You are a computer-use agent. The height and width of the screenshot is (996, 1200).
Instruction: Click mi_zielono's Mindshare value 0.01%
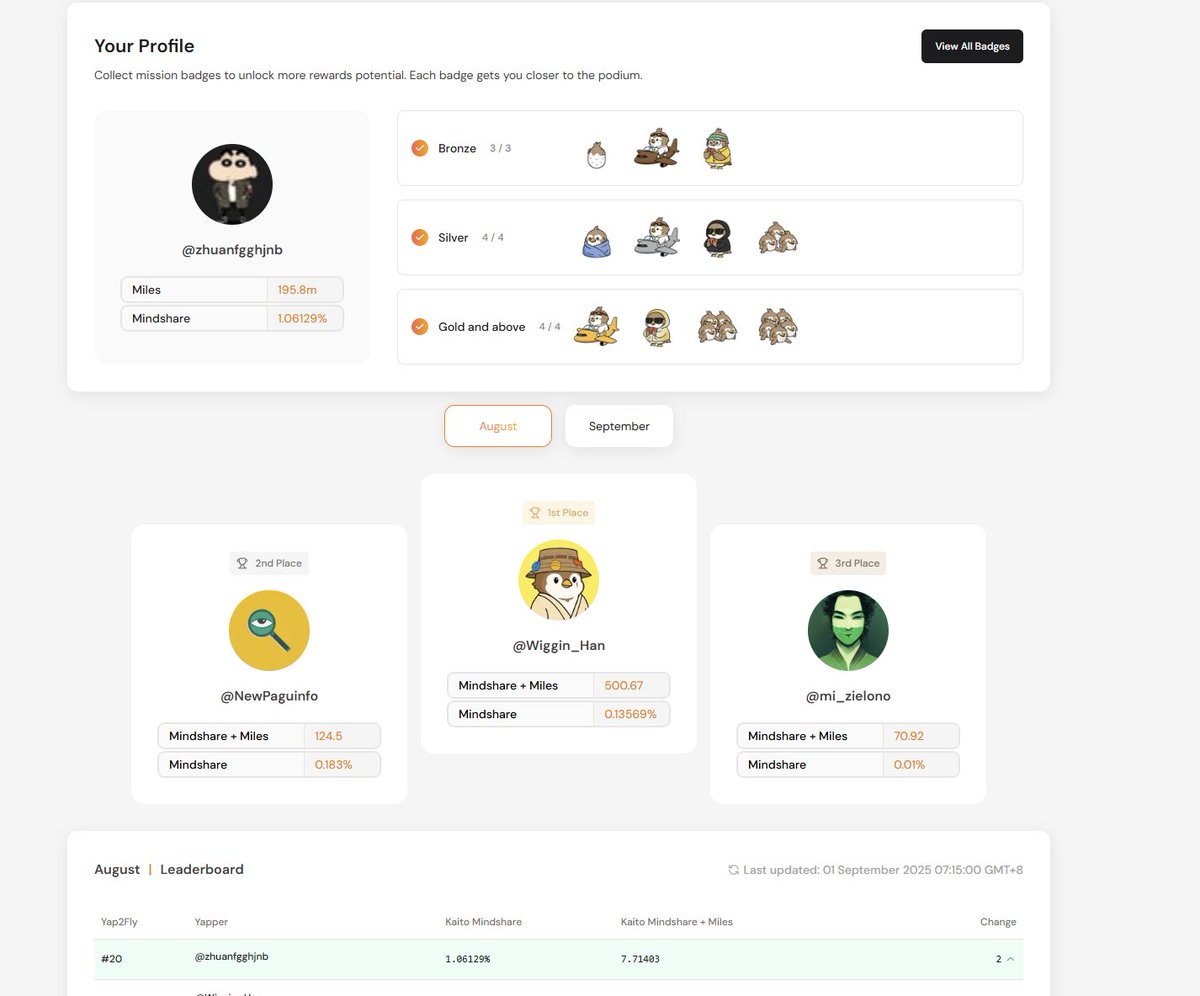pos(909,765)
